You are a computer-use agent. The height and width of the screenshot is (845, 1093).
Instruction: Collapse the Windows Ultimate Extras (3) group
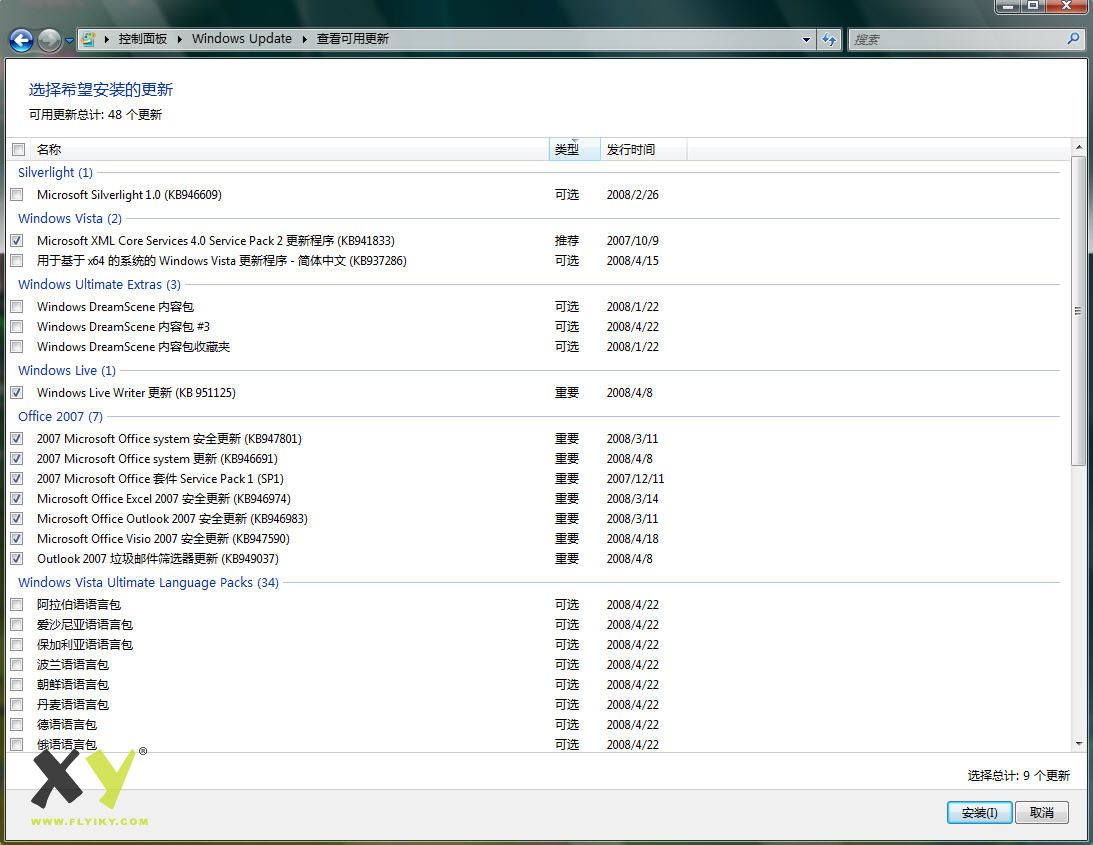pos(99,284)
